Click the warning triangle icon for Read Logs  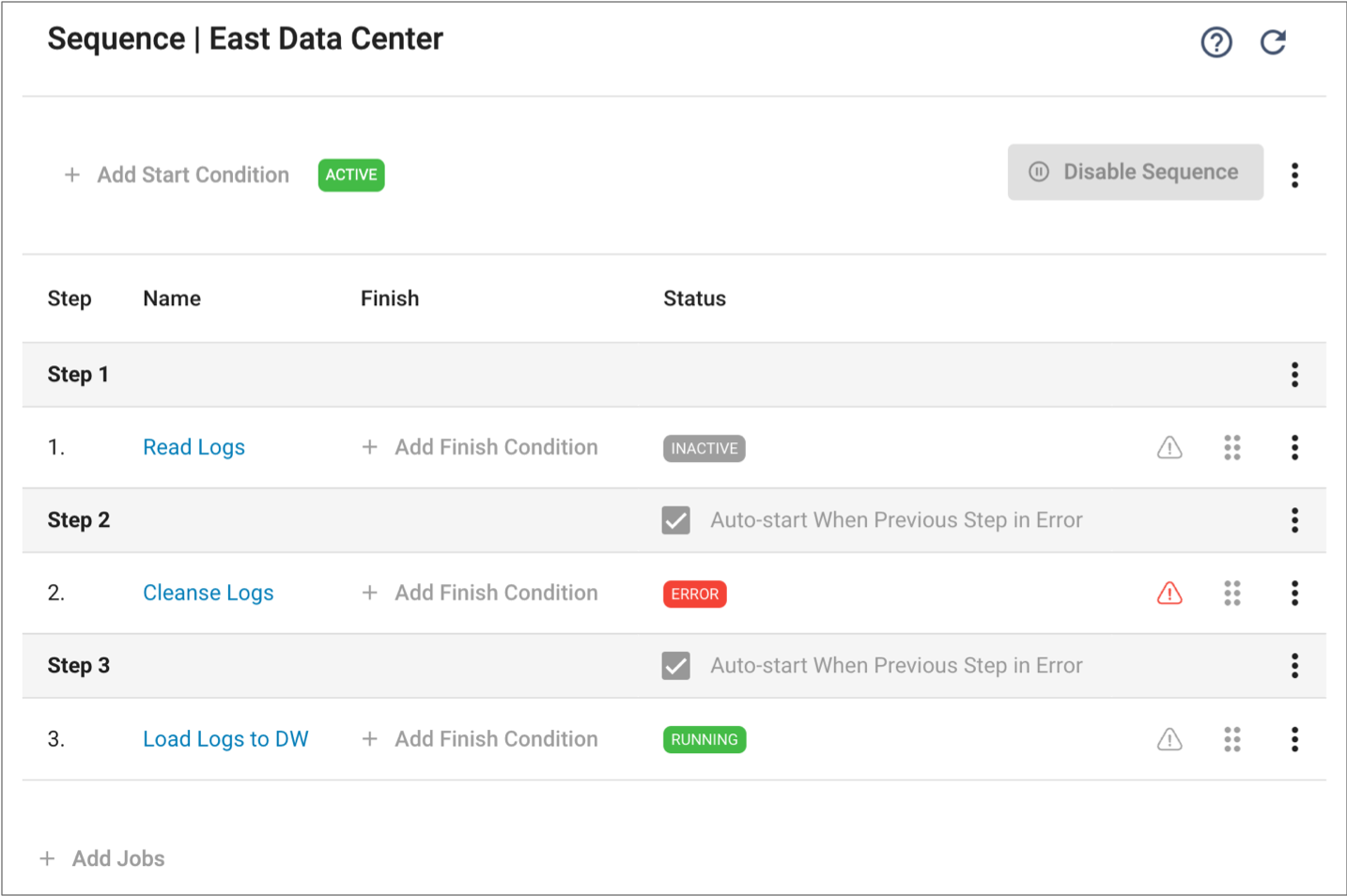pyautogui.click(x=1169, y=447)
